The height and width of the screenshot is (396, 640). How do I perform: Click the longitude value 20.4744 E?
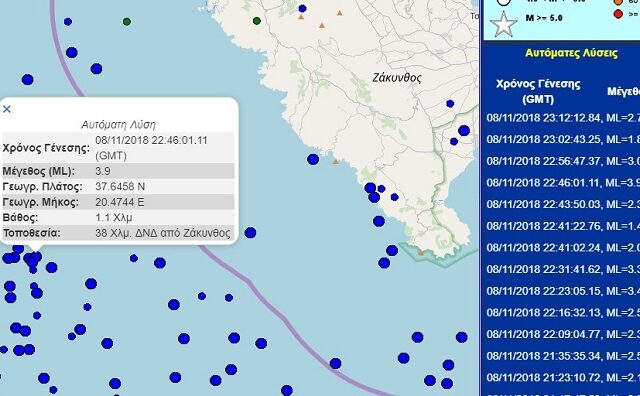(120, 202)
